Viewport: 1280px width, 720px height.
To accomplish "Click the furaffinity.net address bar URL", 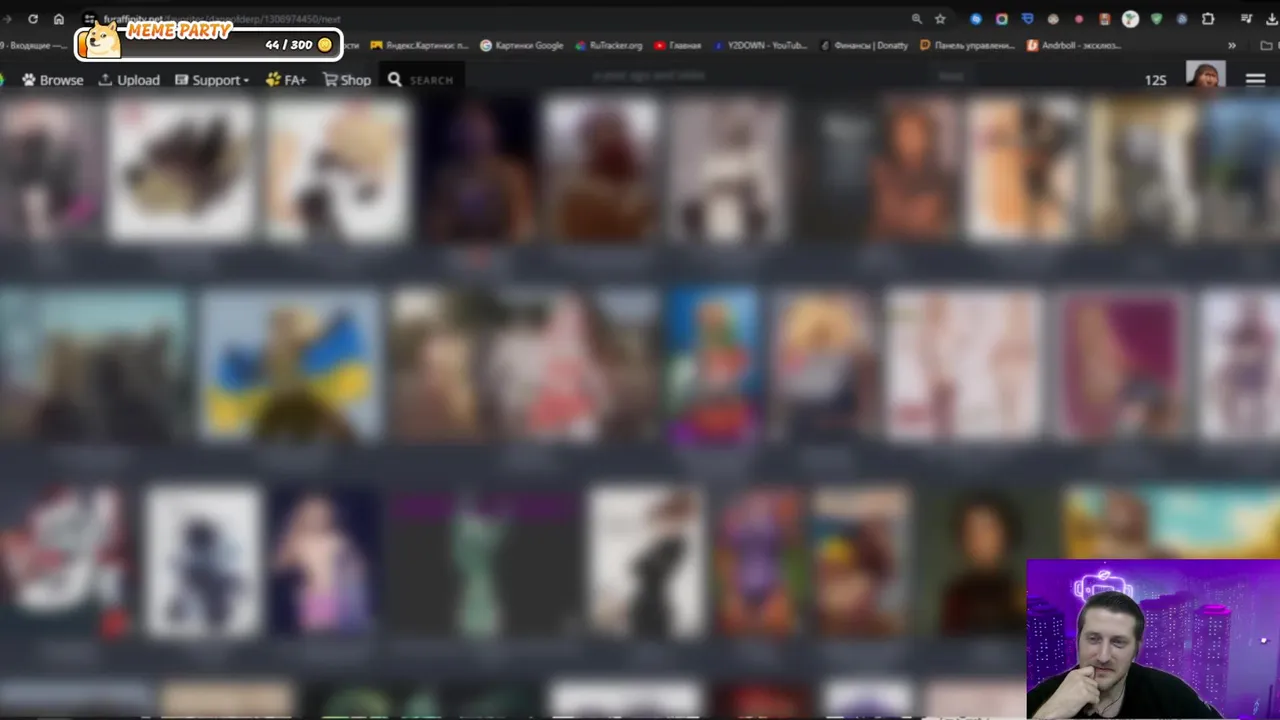I will pyautogui.click(x=222, y=19).
